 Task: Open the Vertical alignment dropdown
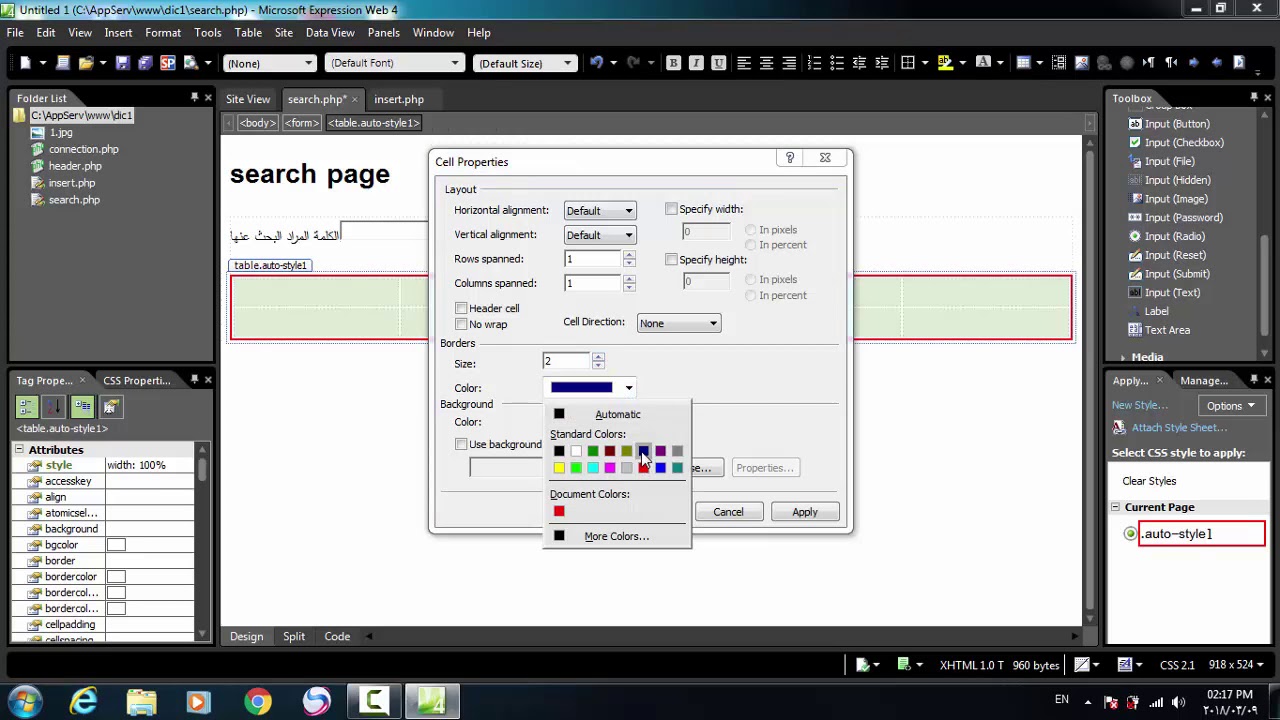[600, 235]
